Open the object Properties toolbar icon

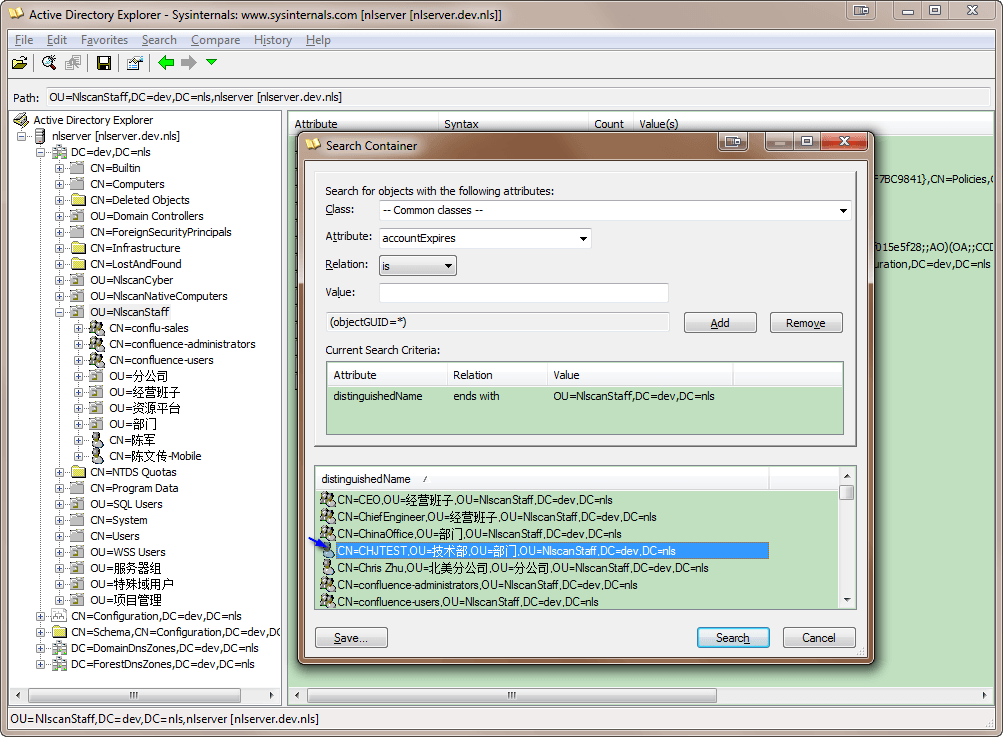coord(134,63)
